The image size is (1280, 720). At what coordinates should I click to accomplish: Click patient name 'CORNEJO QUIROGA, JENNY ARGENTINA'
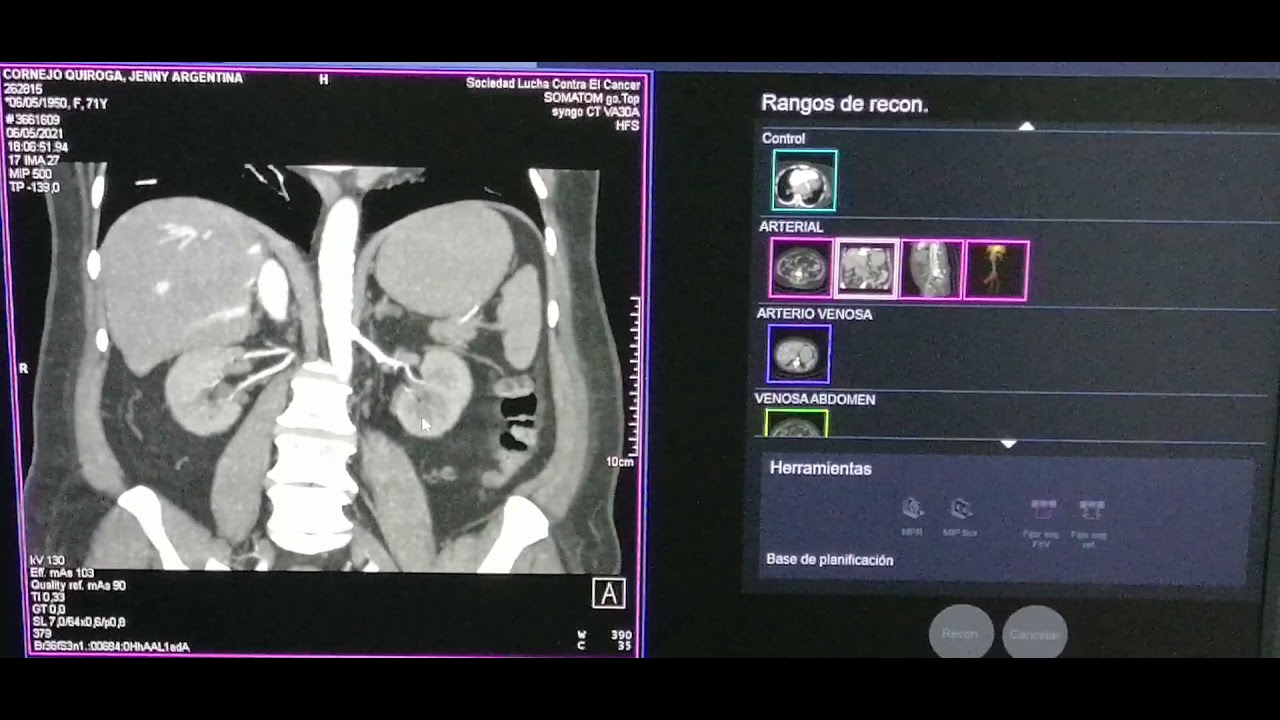[123, 77]
